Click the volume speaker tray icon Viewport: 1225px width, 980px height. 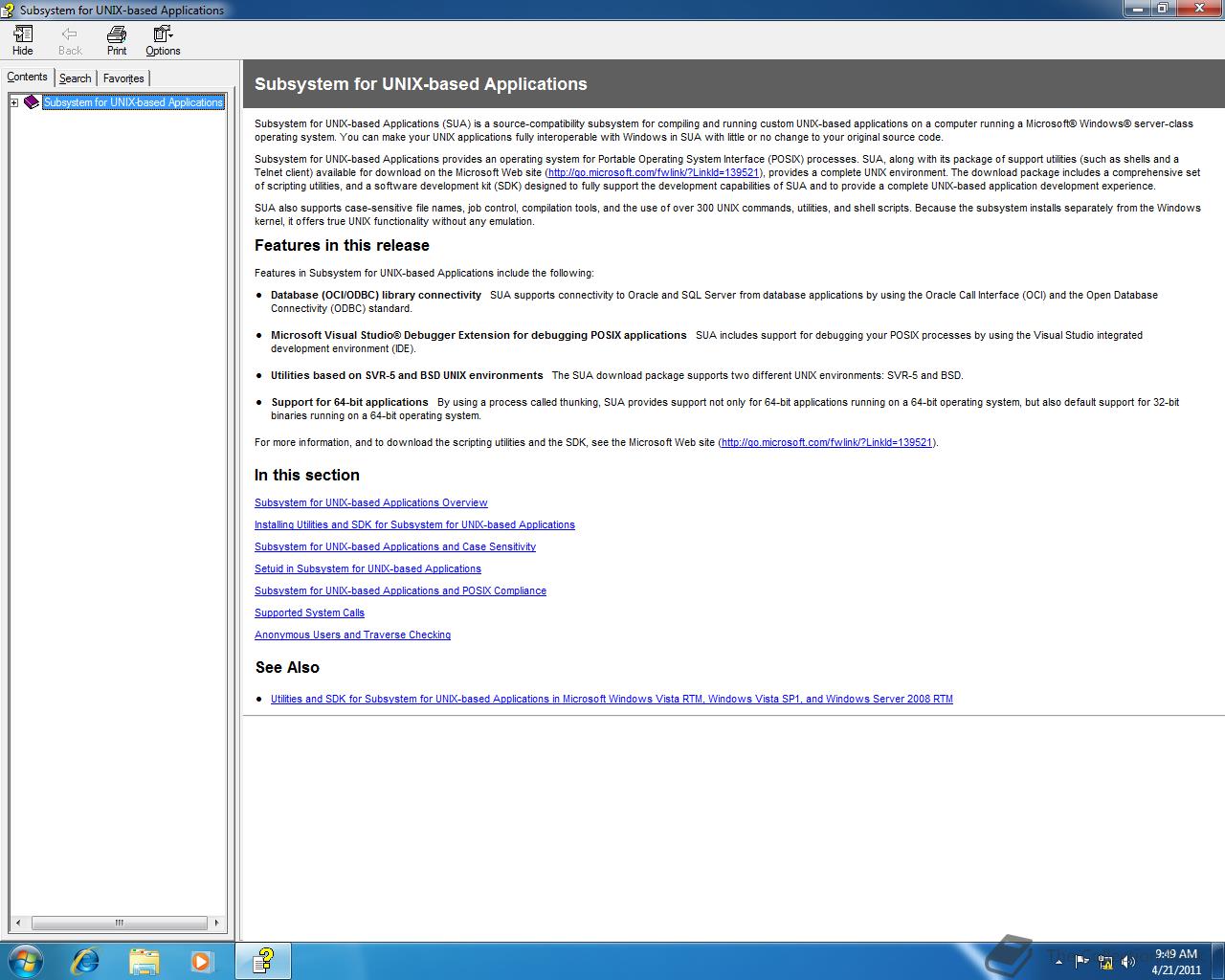point(1128,962)
